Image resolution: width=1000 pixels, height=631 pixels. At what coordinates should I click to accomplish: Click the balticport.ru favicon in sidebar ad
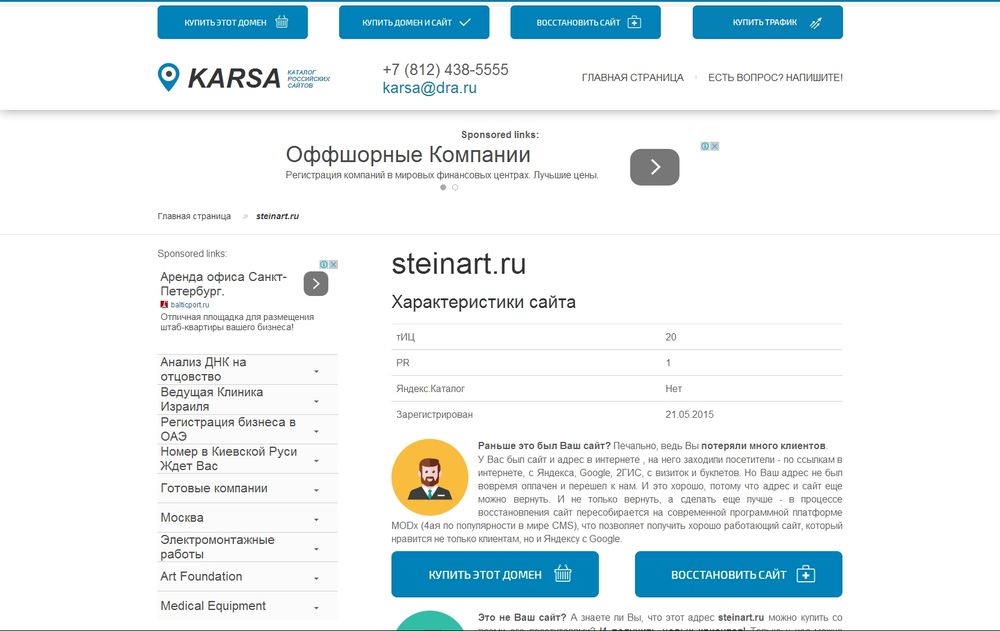tap(164, 305)
